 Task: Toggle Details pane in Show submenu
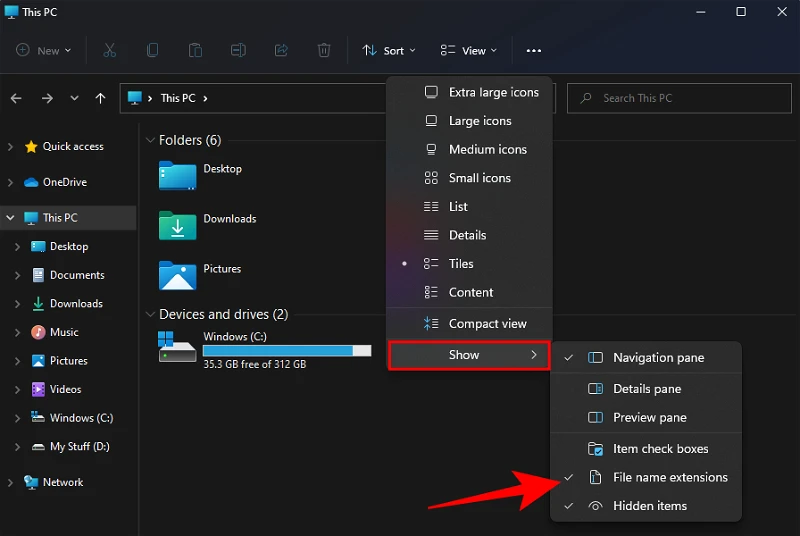[x=646, y=389]
